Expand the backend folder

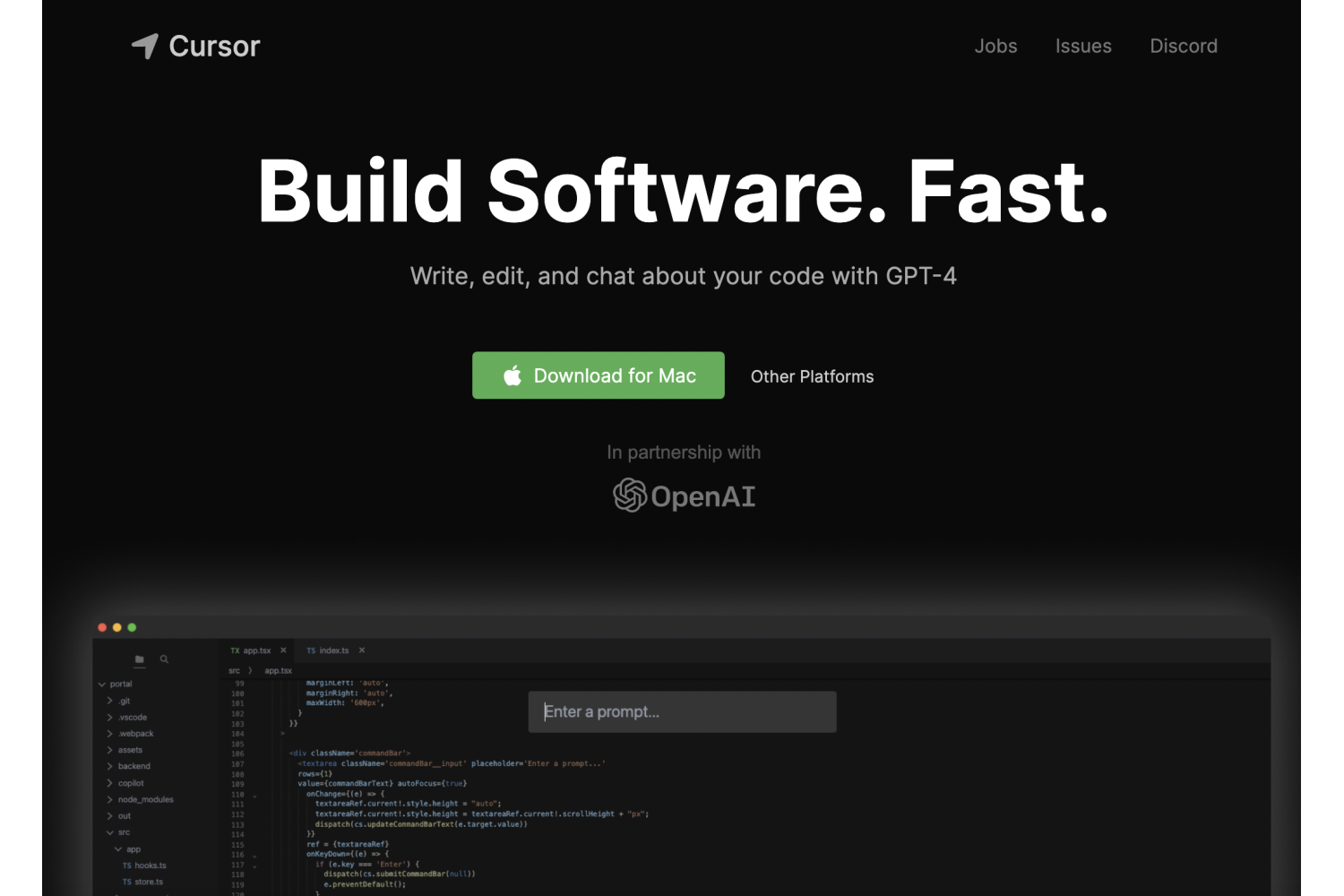(110, 766)
